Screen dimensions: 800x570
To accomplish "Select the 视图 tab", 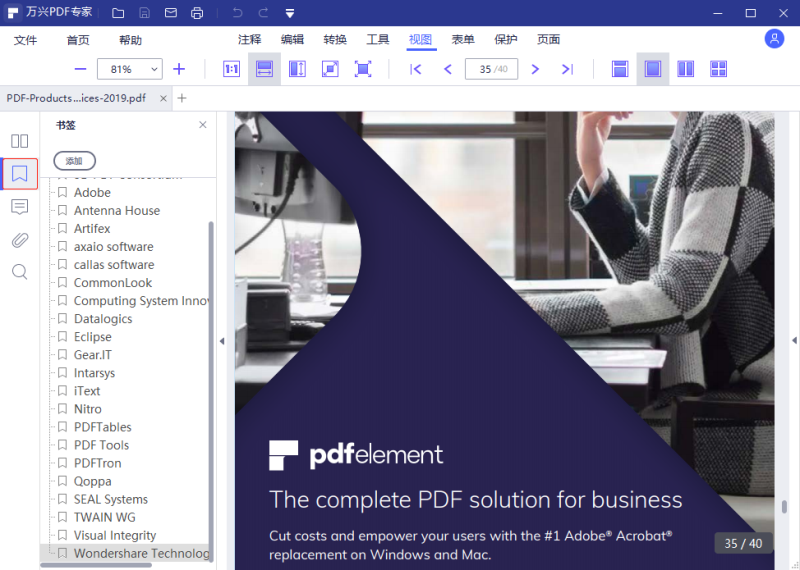I will (421, 39).
